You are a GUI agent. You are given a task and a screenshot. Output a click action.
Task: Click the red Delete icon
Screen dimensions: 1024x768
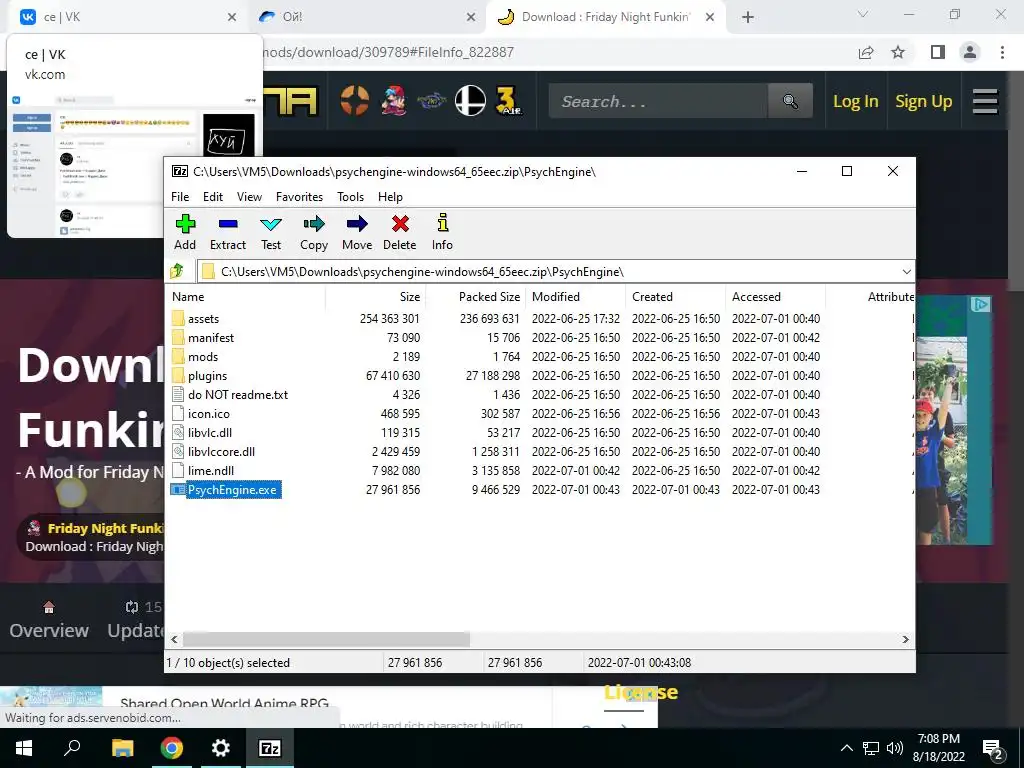pos(400,232)
